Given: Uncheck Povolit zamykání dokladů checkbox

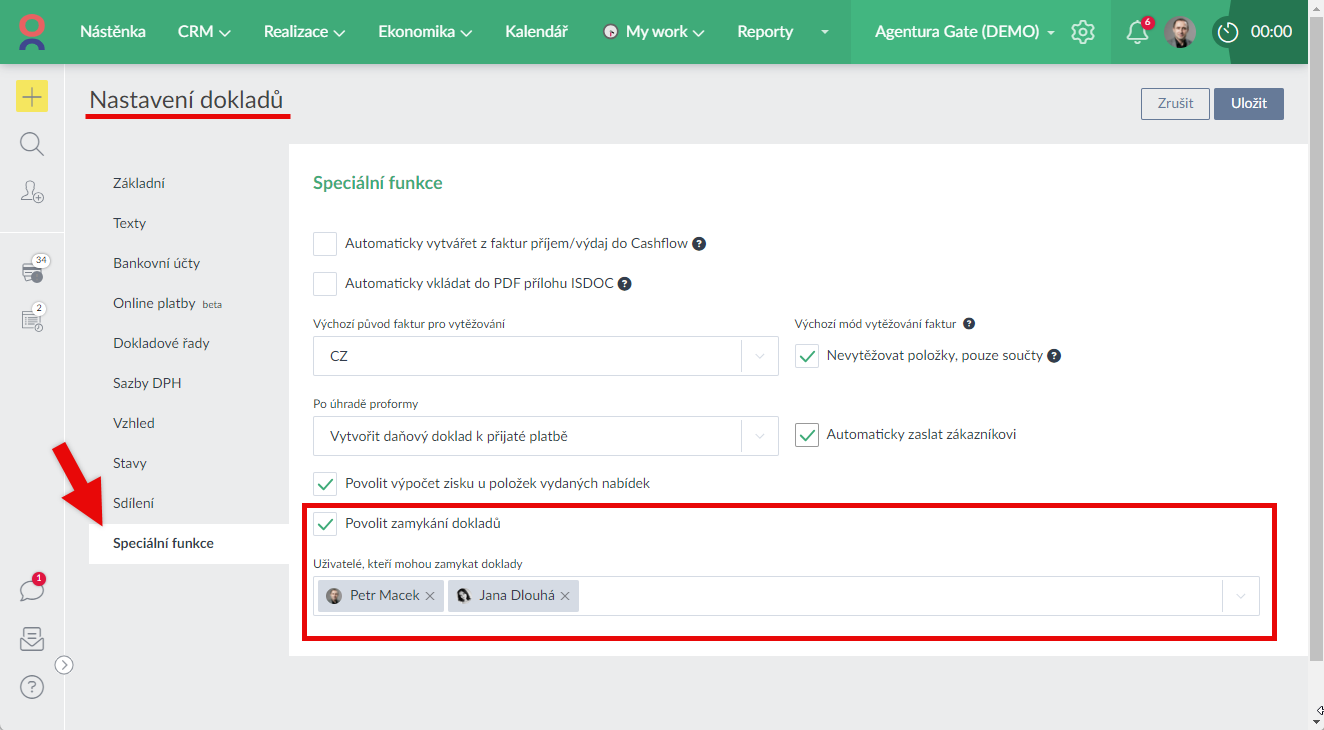Looking at the screenshot, I should coord(325,524).
